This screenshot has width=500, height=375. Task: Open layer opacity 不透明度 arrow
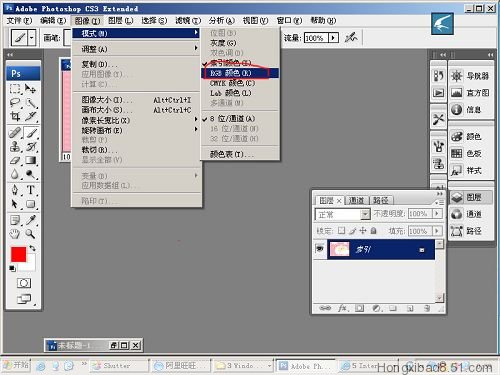click(x=437, y=213)
